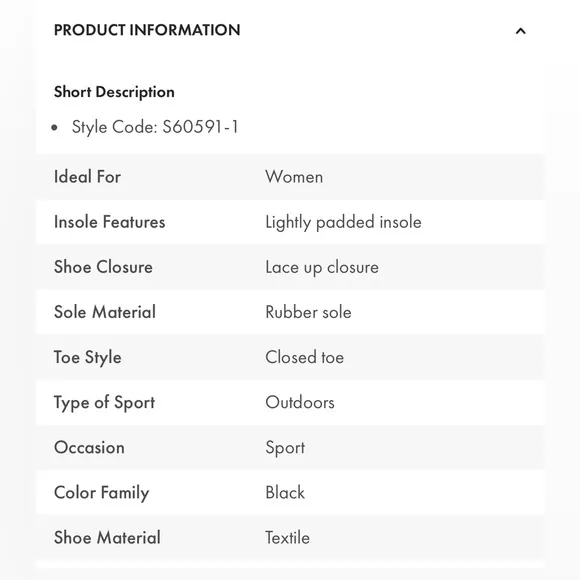Click the Lace up closure value
580x580 pixels.
pos(322,267)
